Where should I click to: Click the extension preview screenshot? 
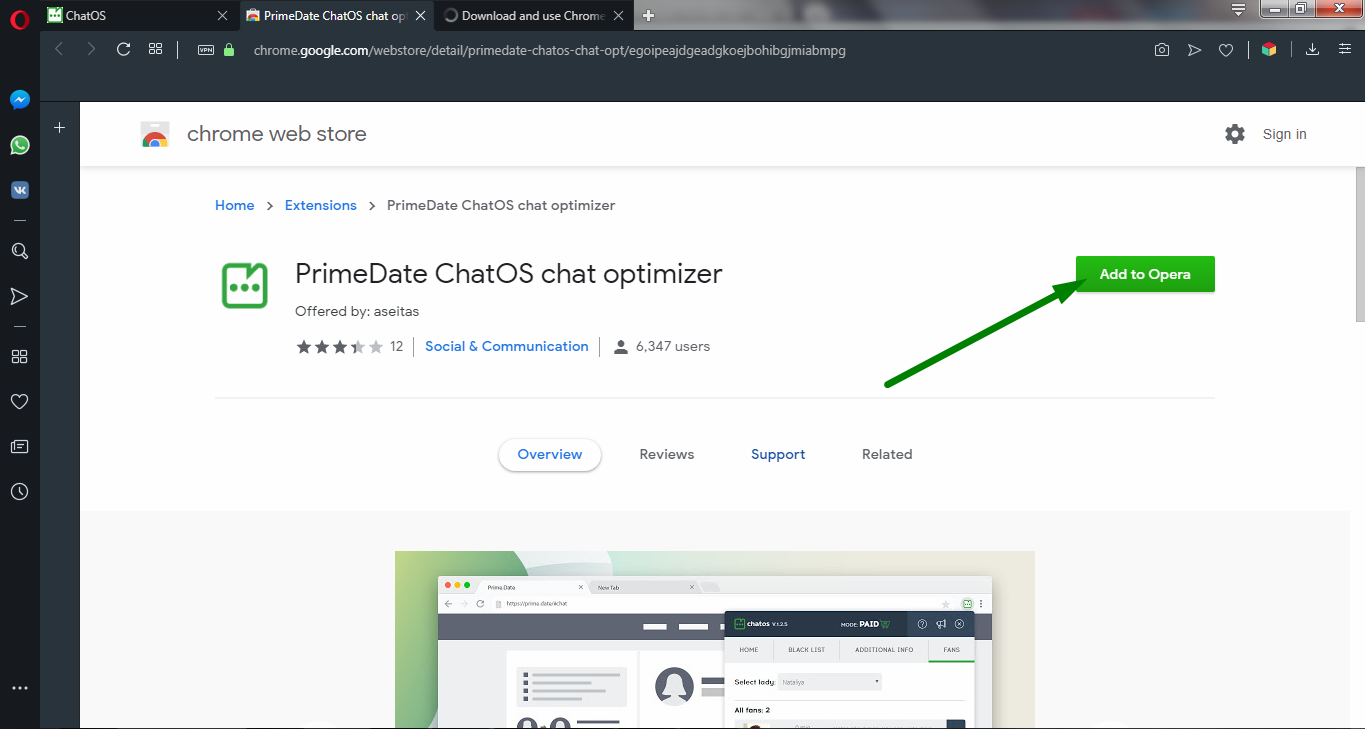[x=715, y=640]
